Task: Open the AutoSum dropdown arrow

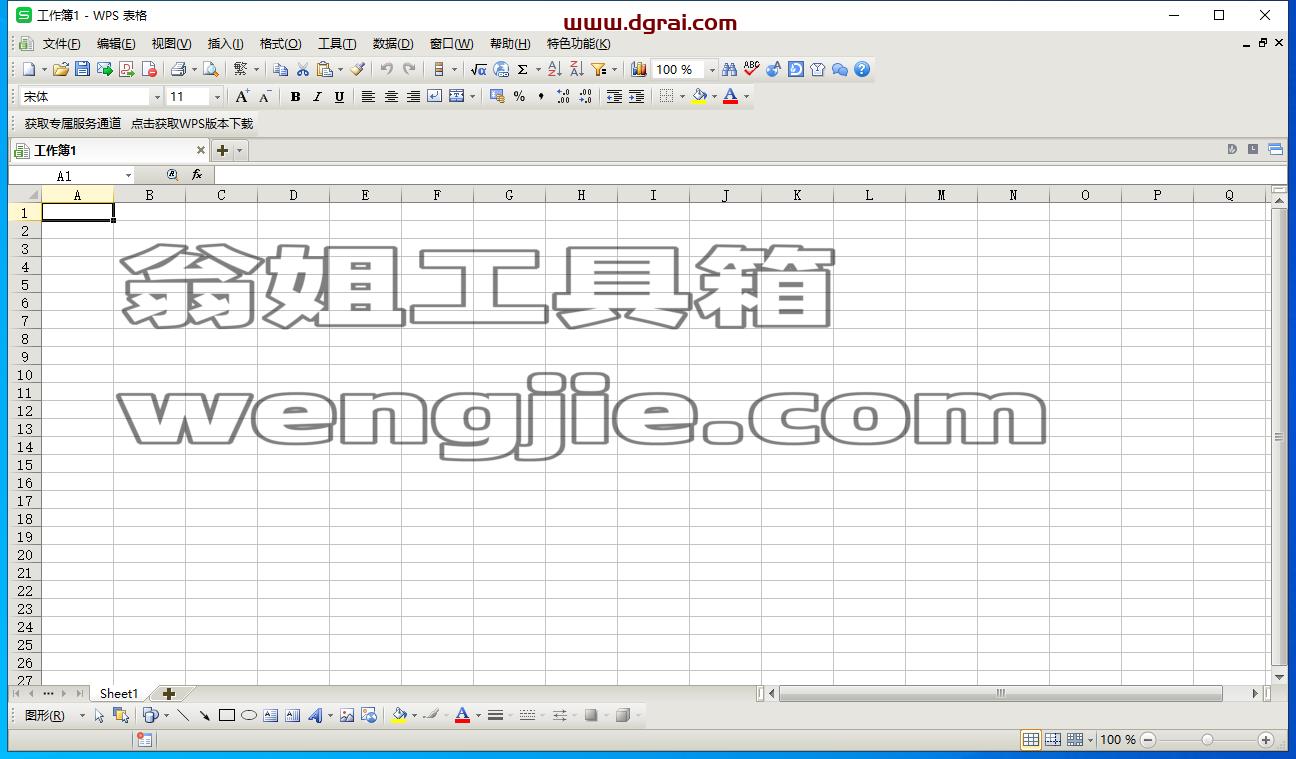Action: (x=538, y=70)
